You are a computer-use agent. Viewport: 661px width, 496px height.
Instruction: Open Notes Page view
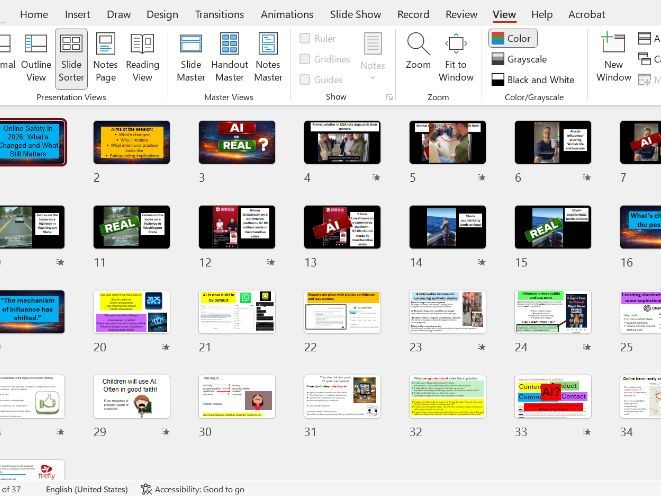point(105,56)
